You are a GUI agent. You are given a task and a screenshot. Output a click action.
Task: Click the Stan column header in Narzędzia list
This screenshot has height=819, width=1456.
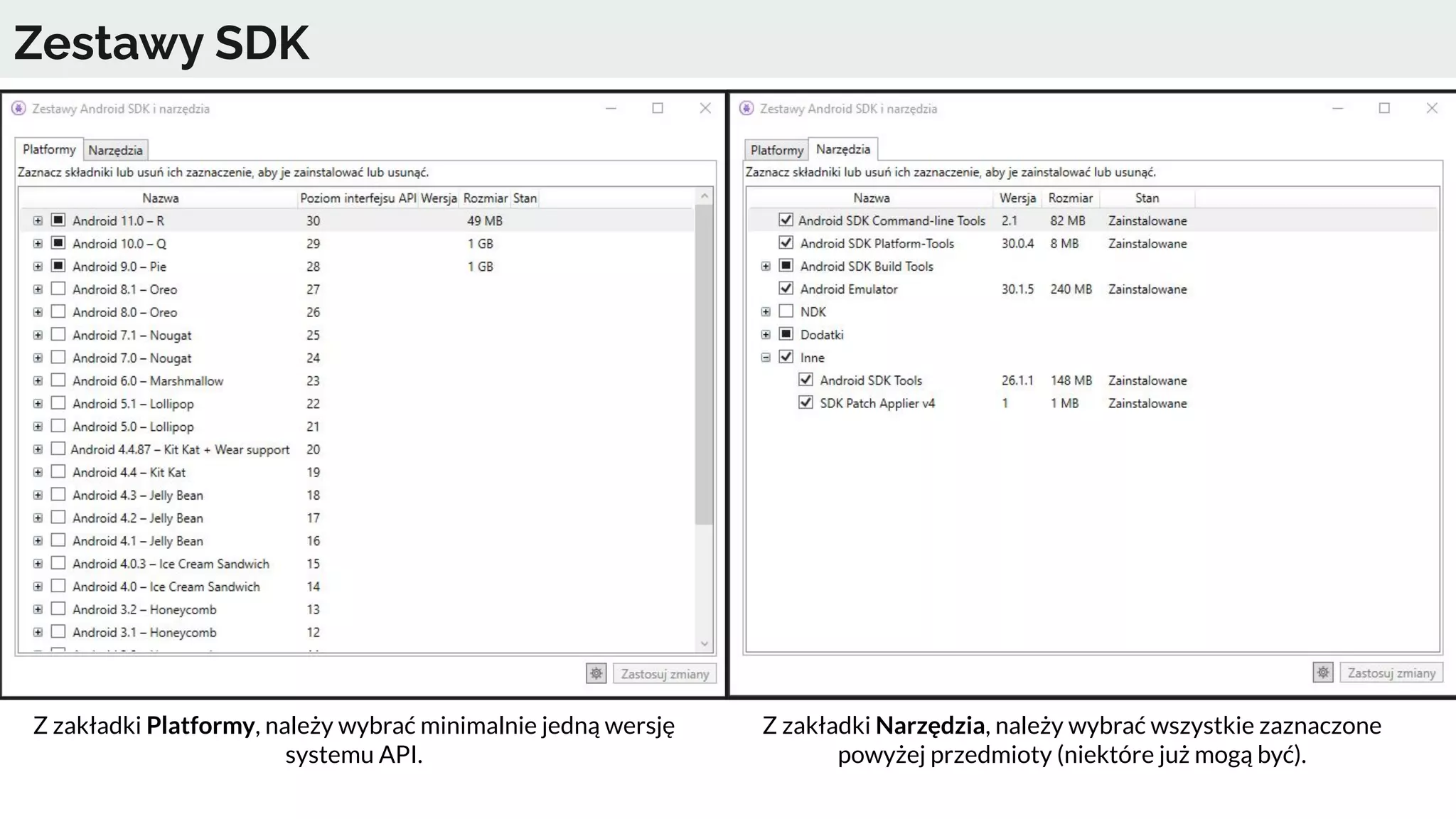coord(1147,198)
